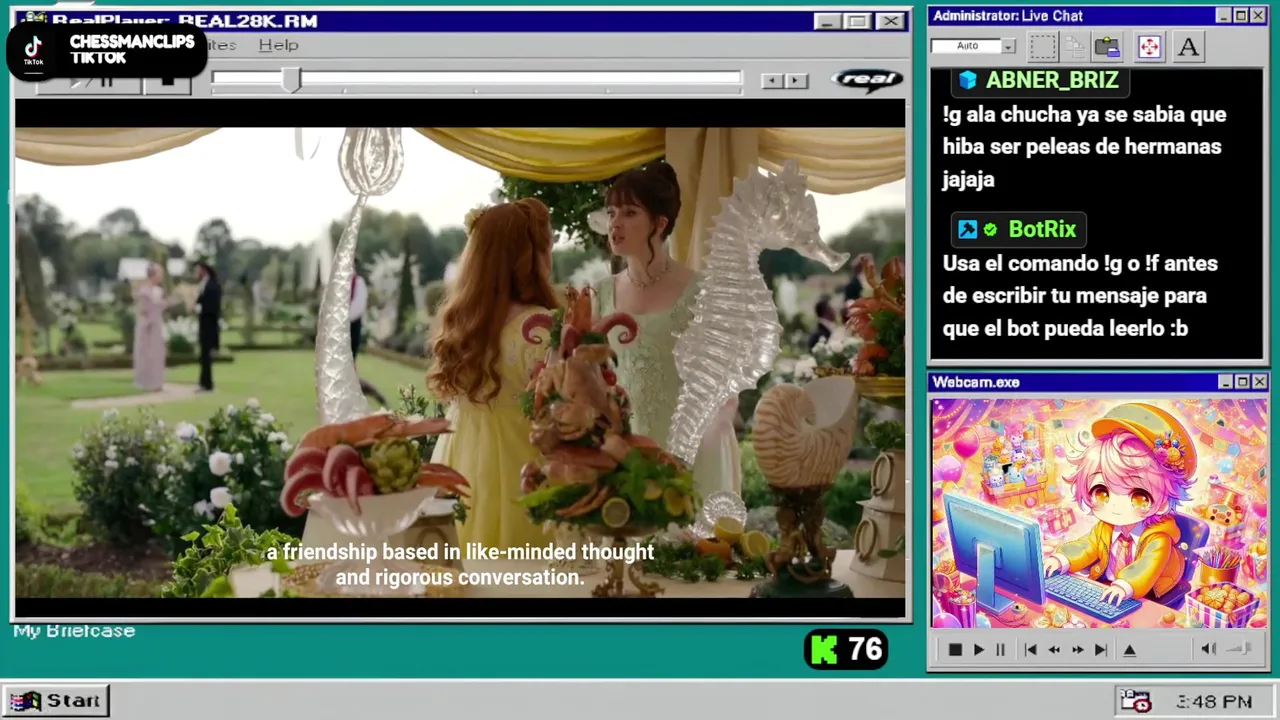1280x720 pixels.
Task: Adjust the Webcam.exe volume slider
Action: (x=1240, y=649)
